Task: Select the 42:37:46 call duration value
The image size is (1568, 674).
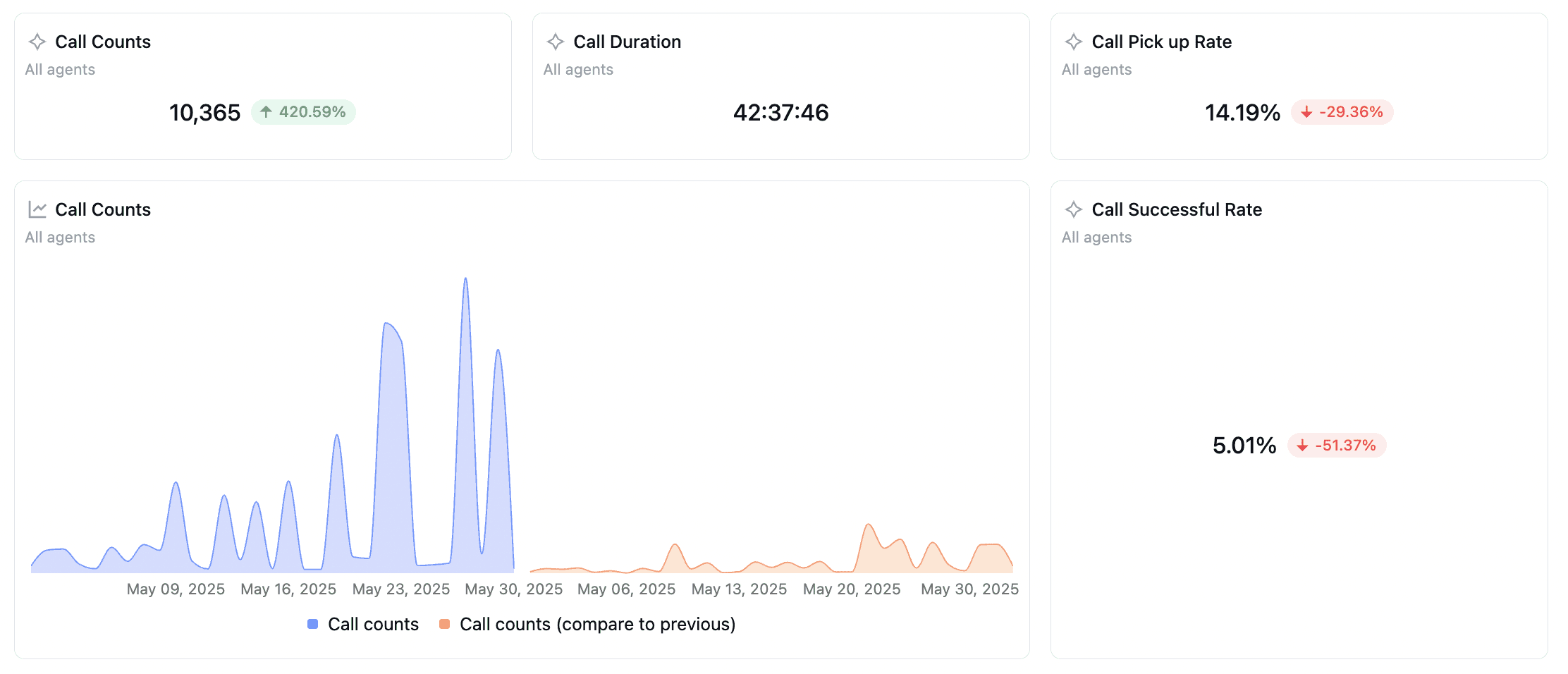Action: point(781,113)
